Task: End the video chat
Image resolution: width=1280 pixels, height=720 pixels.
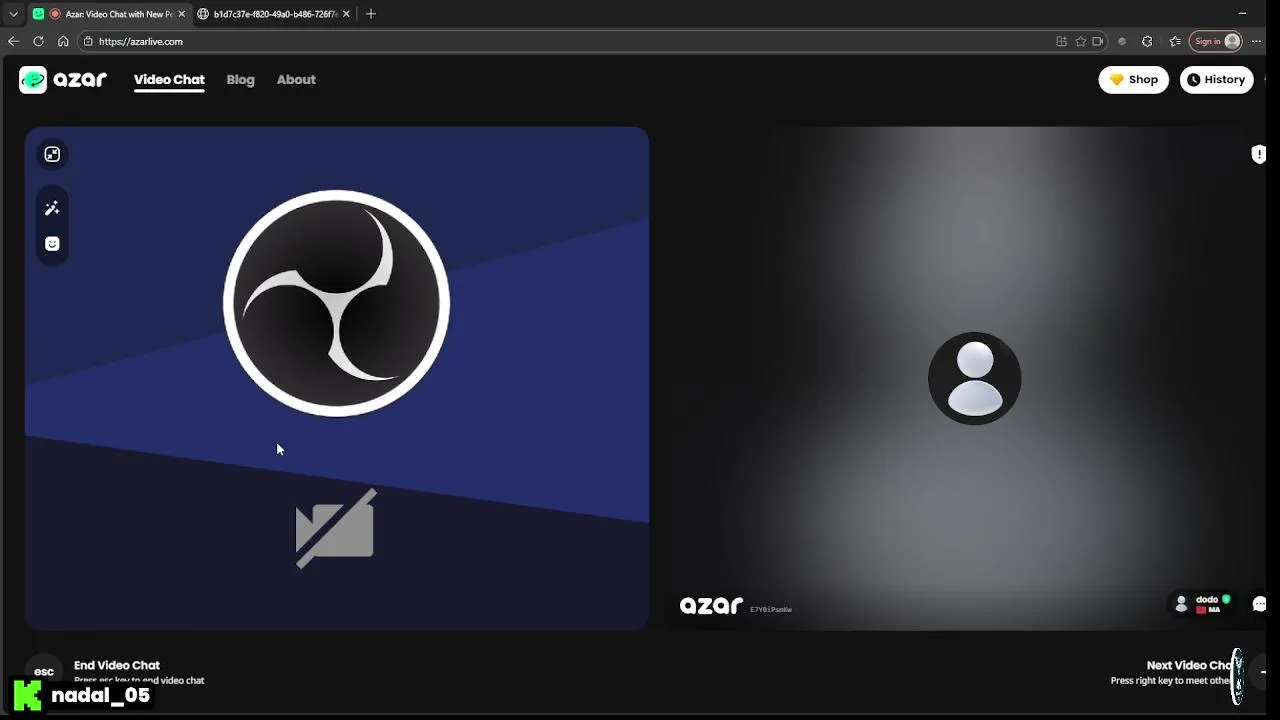Action: pos(117,665)
